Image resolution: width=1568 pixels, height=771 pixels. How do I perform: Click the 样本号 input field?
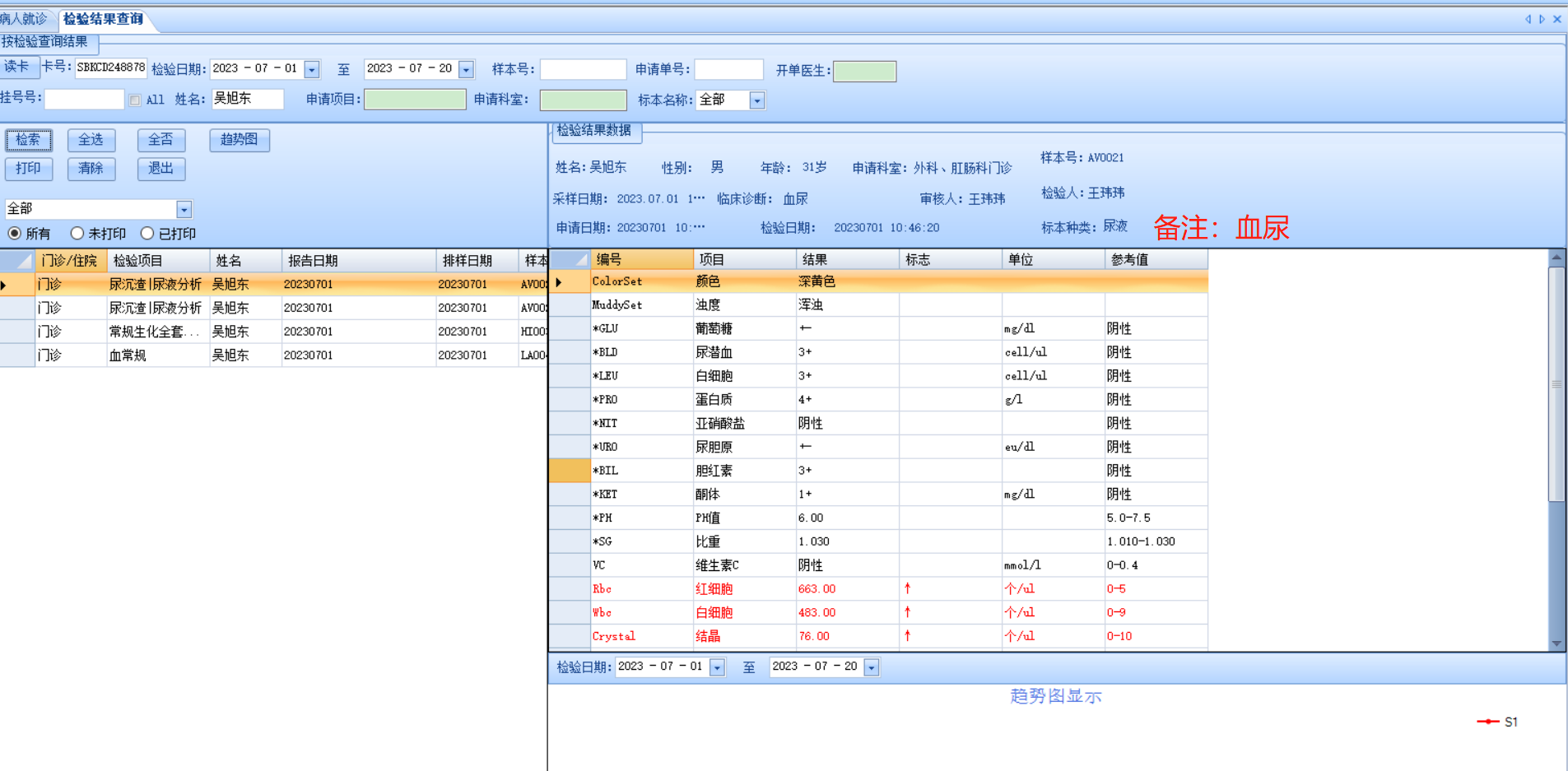[583, 70]
